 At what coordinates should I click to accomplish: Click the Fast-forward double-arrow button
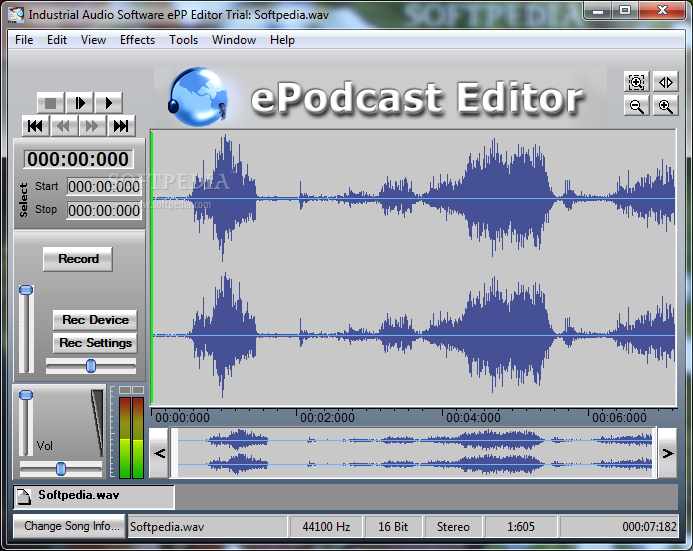point(92,126)
